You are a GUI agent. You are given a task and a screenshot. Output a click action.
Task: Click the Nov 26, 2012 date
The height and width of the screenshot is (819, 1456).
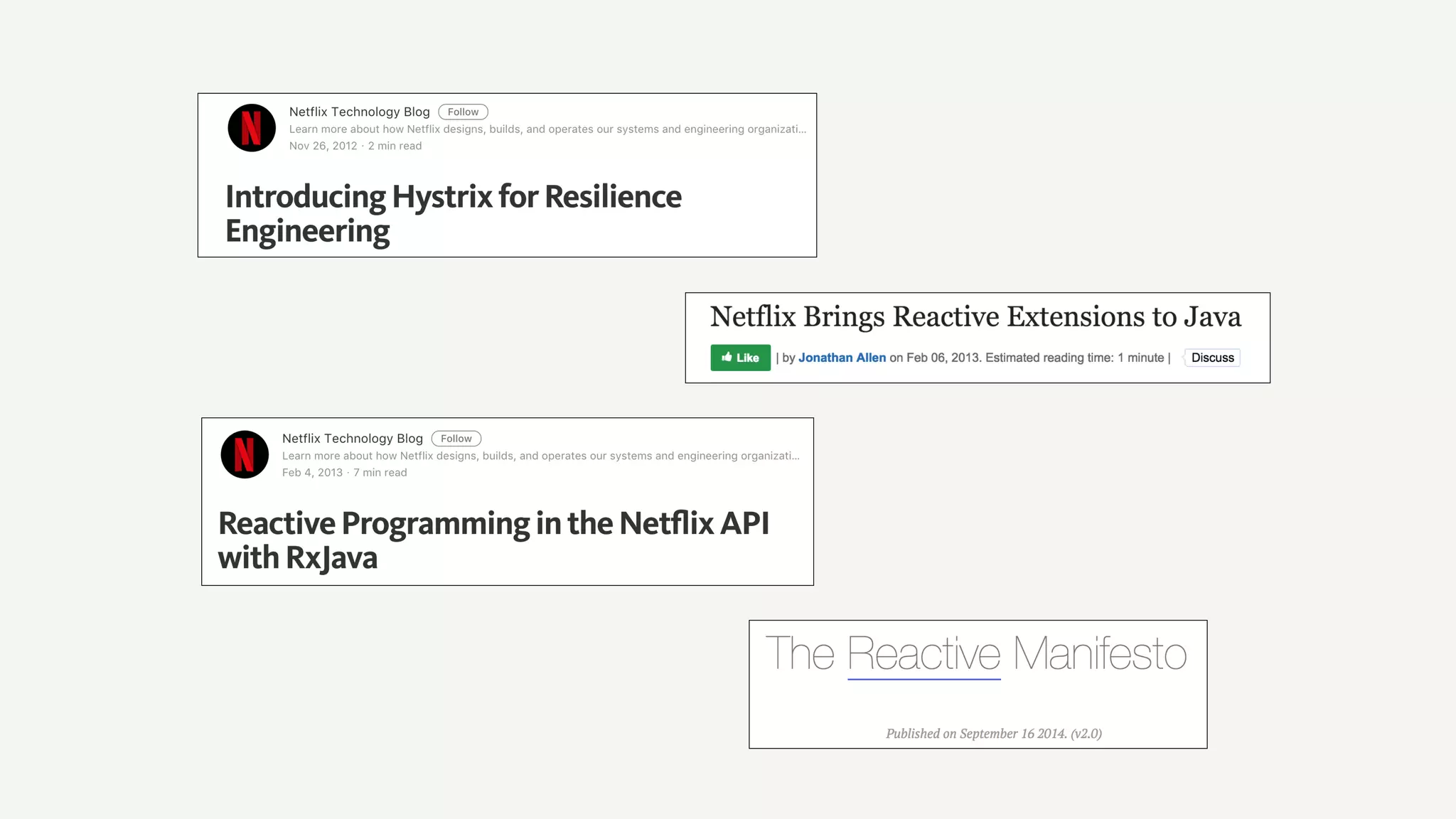pyautogui.click(x=323, y=146)
